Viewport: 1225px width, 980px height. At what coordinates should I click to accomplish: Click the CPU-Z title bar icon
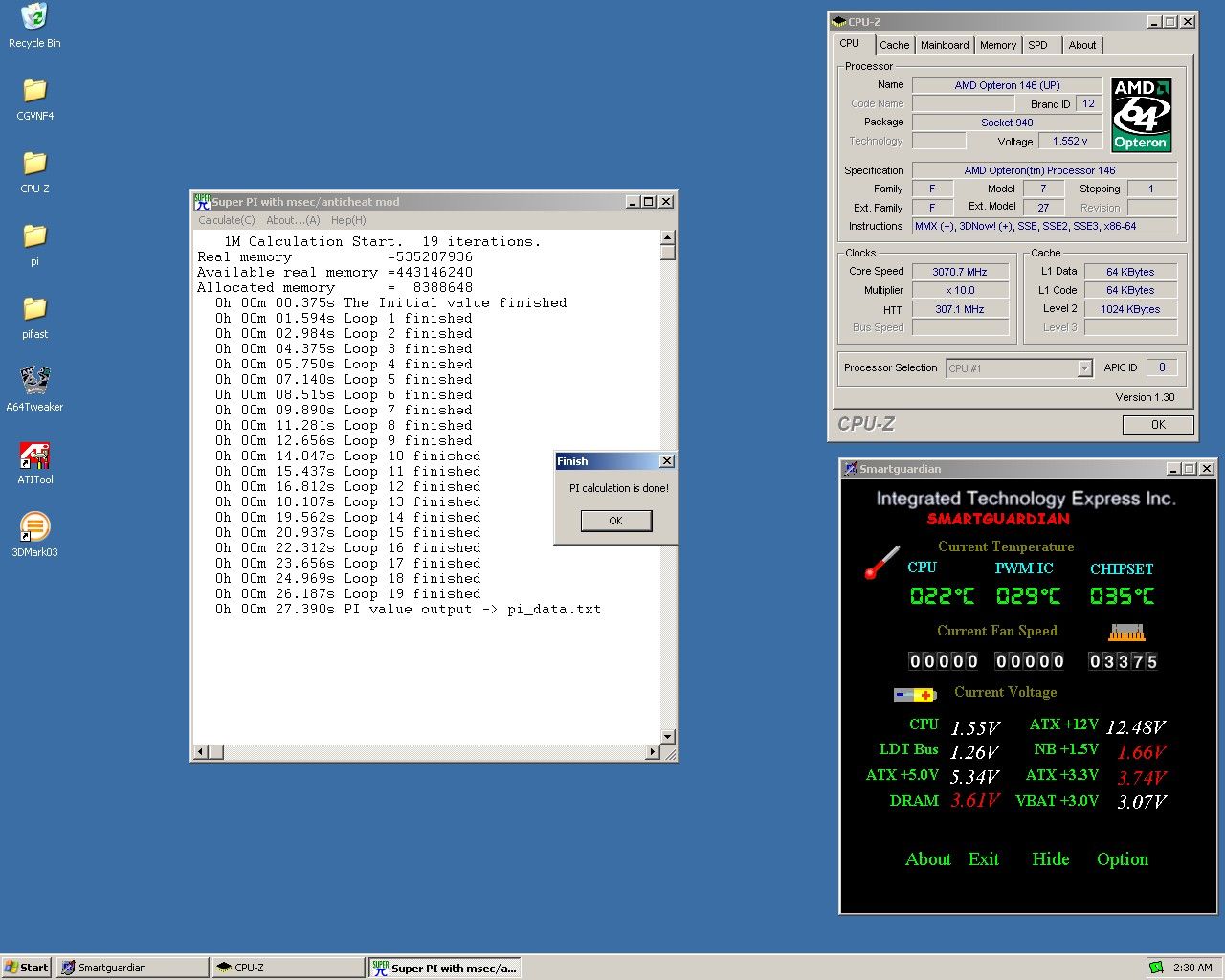click(x=839, y=22)
